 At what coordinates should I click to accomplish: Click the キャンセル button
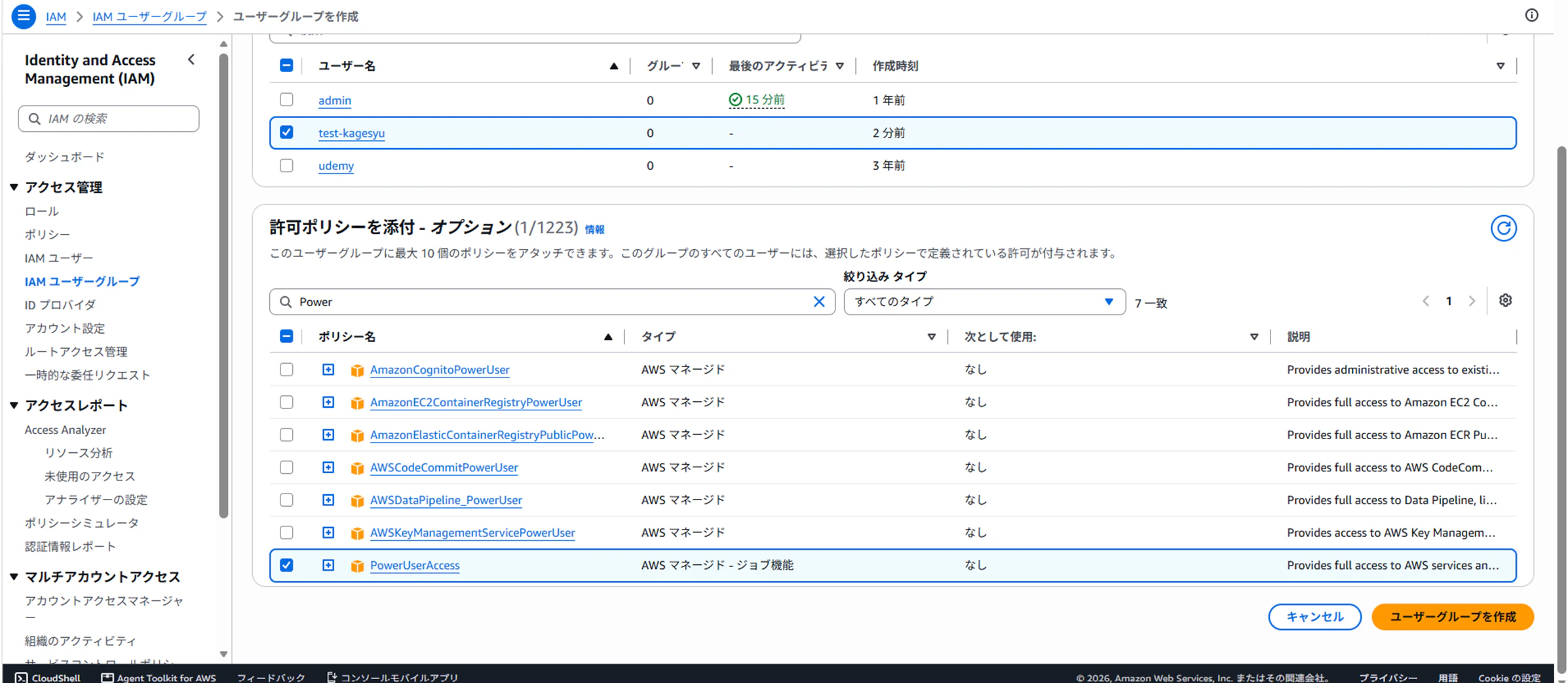pyautogui.click(x=1314, y=617)
